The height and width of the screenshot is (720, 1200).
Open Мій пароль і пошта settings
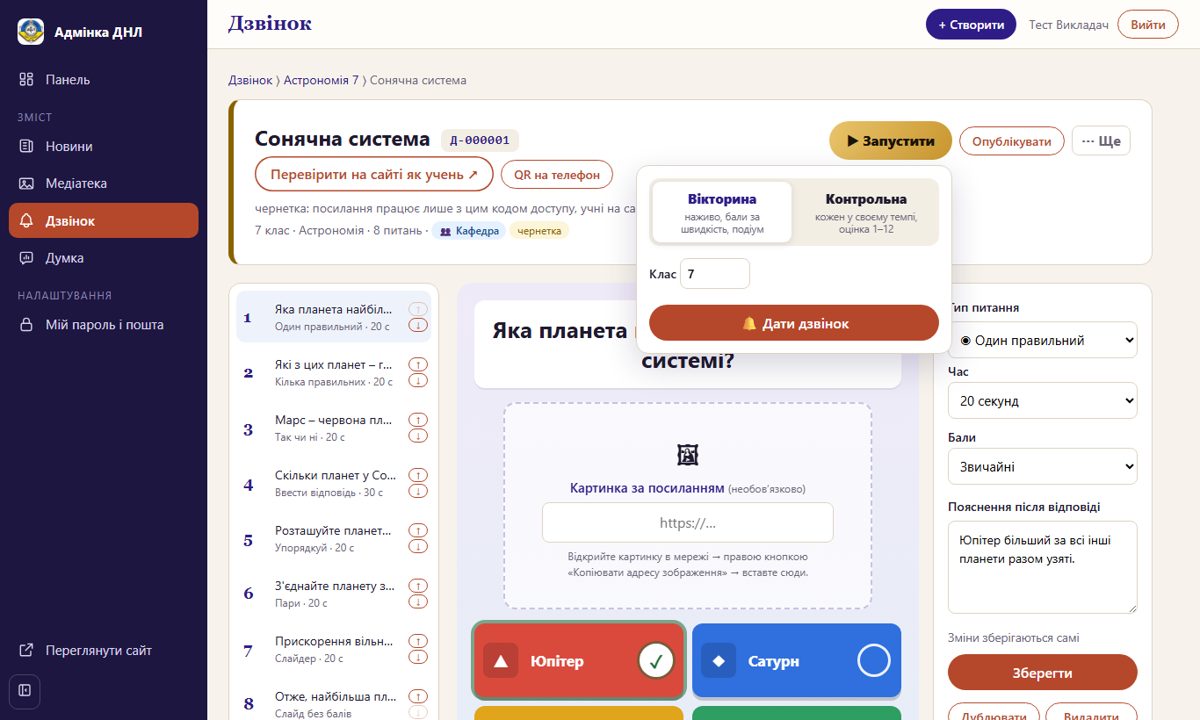point(103,325)
